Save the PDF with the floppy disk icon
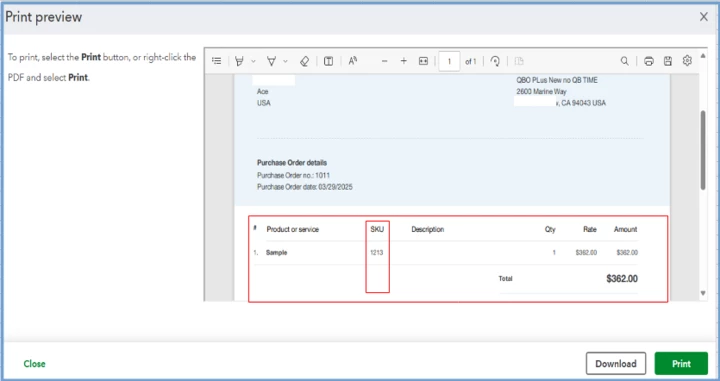Viewport: 720px width, 381px height. tap(668, 61)
